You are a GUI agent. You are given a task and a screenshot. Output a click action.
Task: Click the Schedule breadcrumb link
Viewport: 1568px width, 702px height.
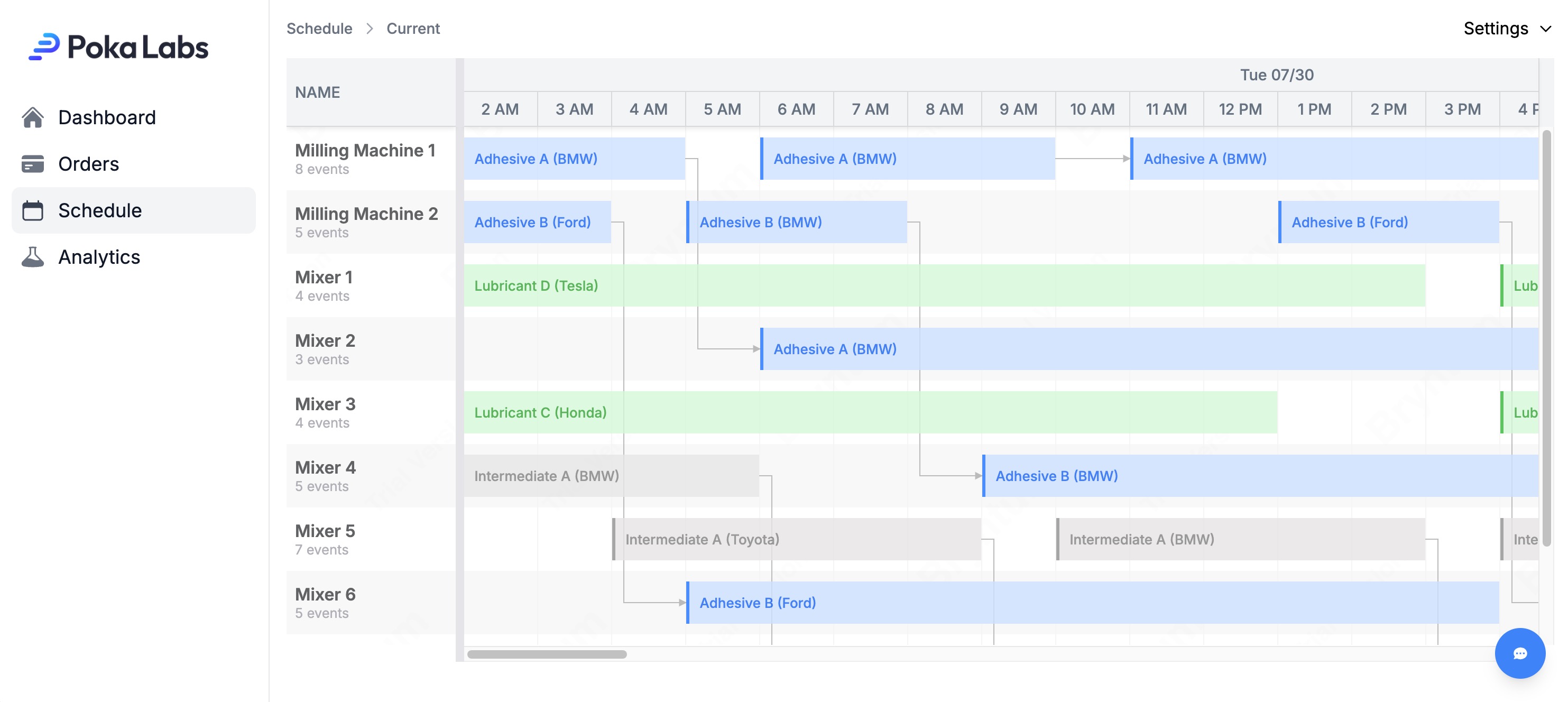(x=319, y=29)
